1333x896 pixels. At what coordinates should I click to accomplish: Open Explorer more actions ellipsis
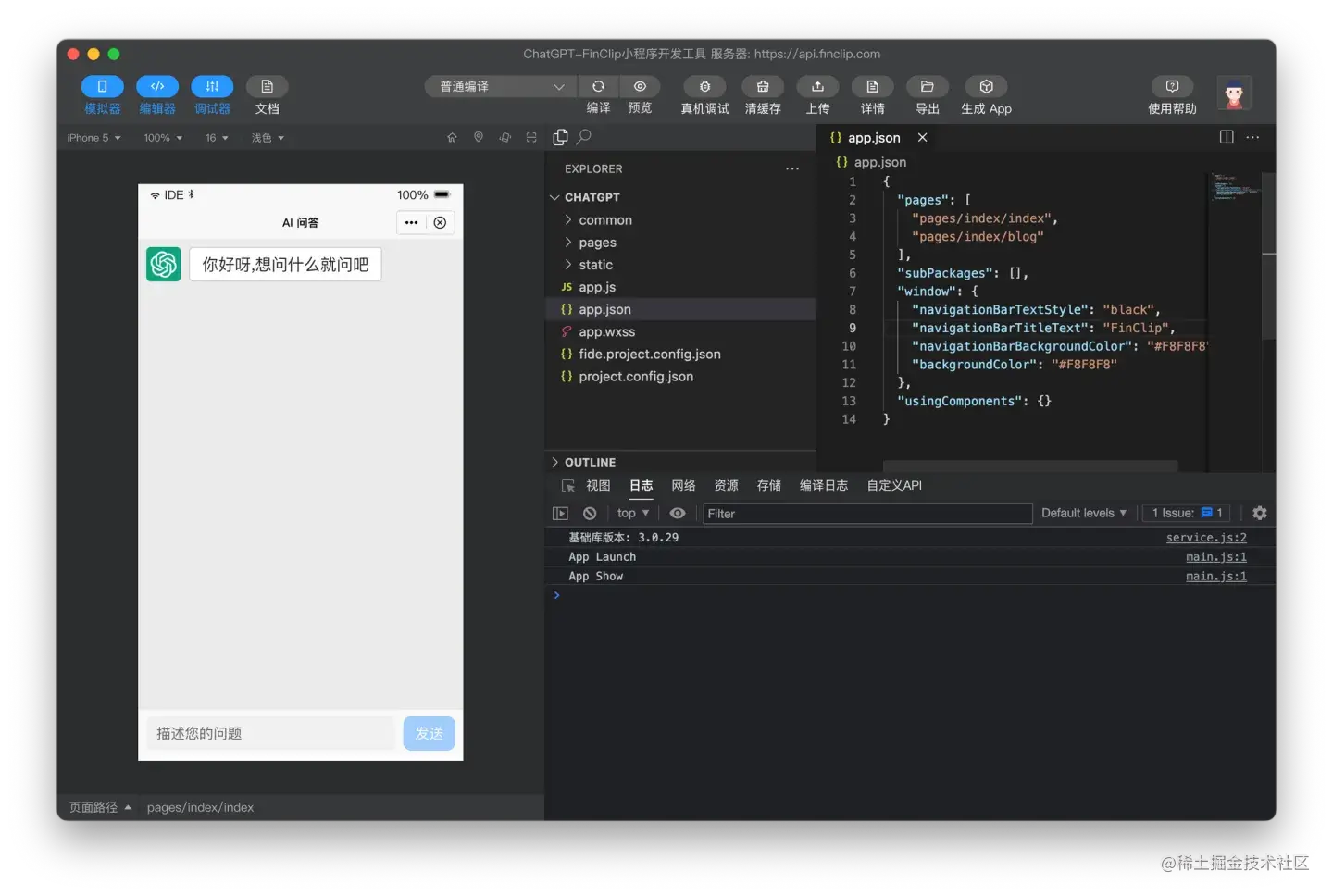[792, 168]
